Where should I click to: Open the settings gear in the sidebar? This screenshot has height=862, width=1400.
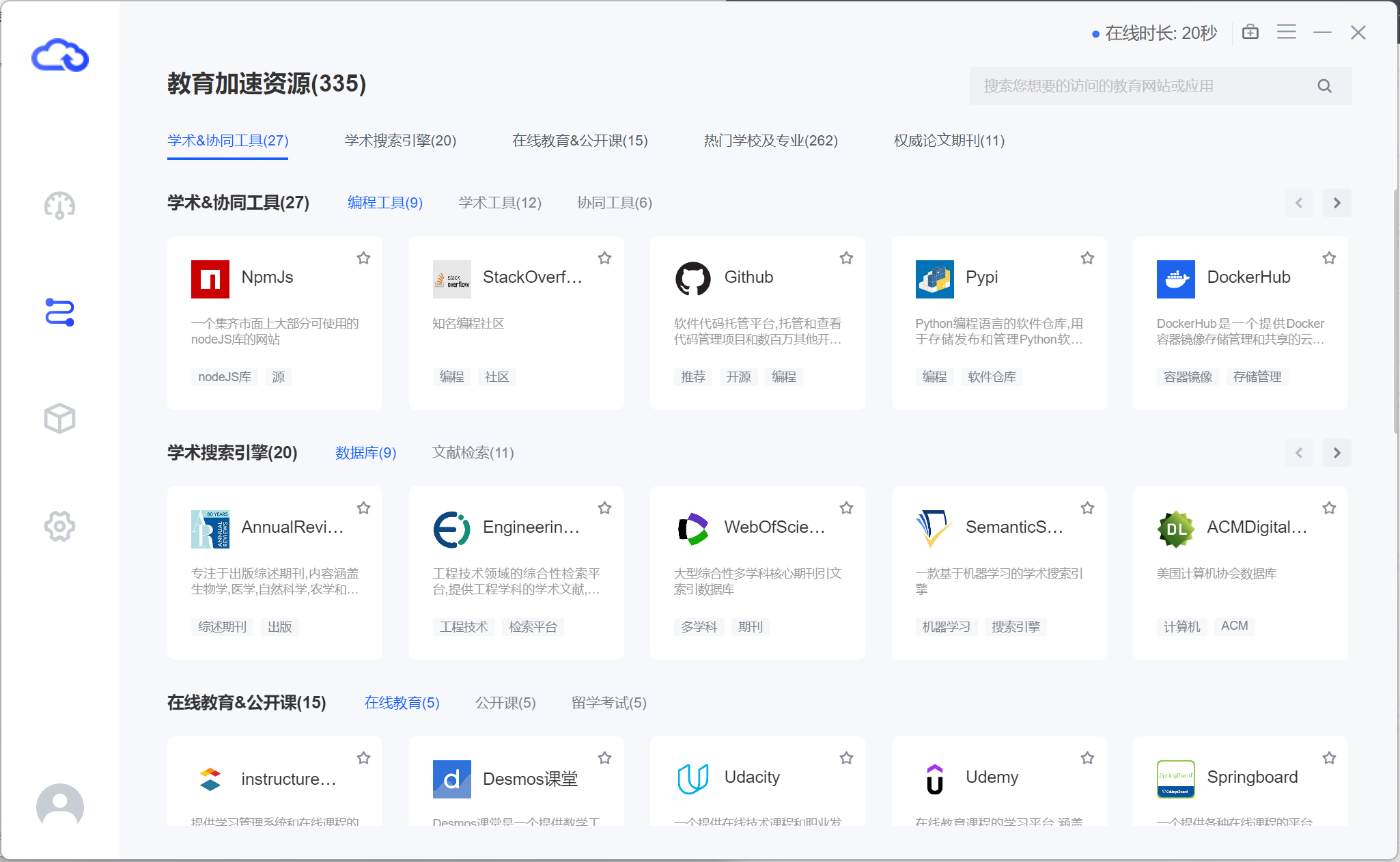pos(59,526)
